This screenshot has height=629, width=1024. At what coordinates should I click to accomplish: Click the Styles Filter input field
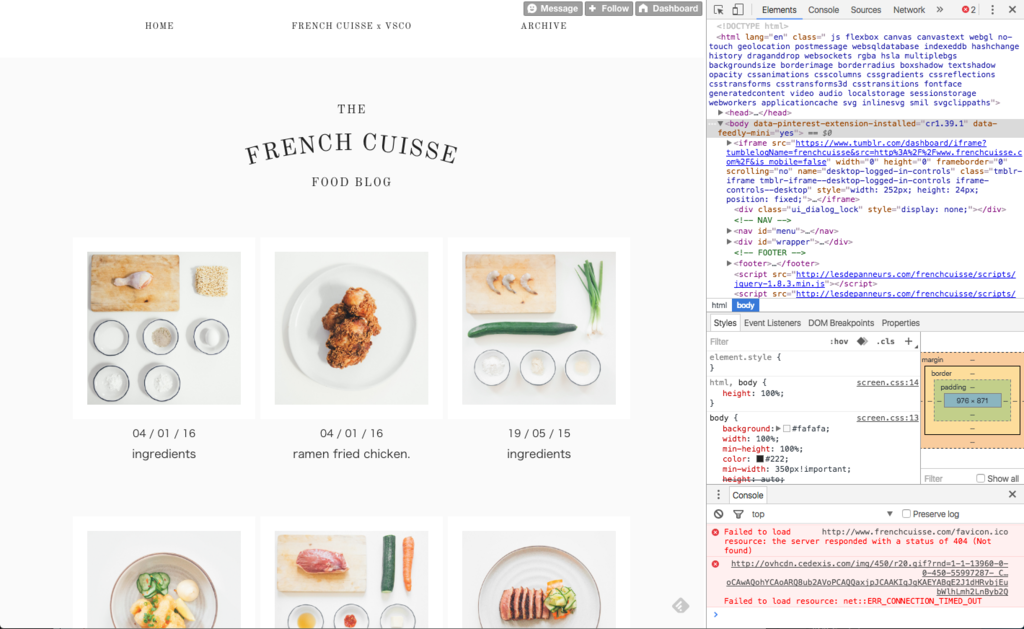click(766, 342)
